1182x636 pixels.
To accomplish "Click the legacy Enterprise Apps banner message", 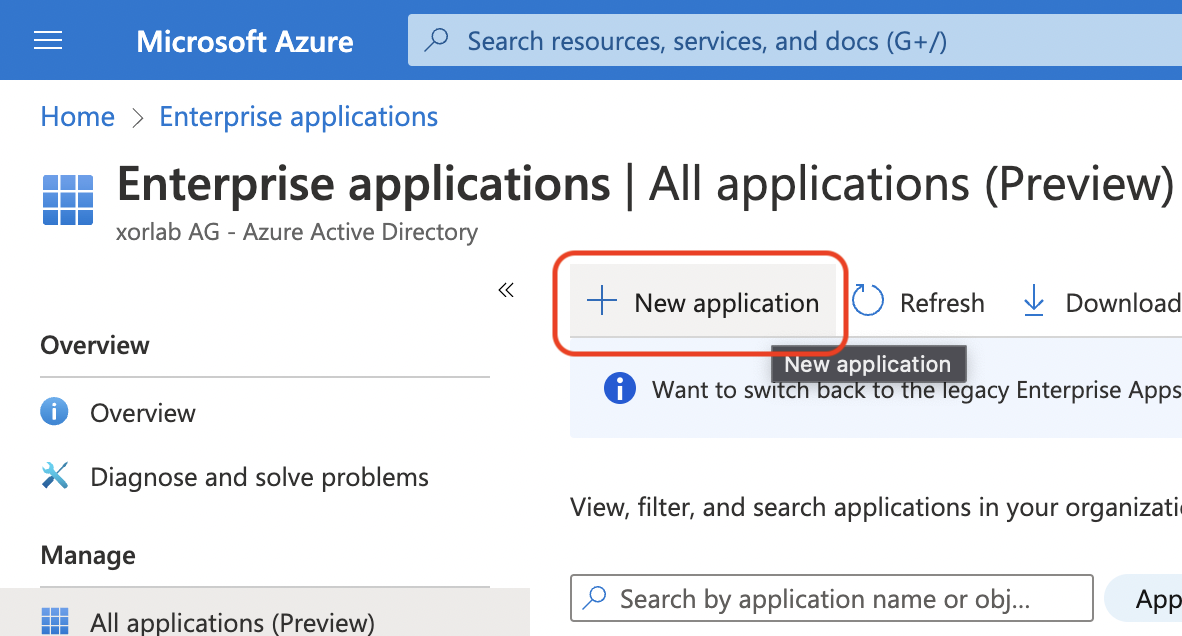I will point(917,390).
